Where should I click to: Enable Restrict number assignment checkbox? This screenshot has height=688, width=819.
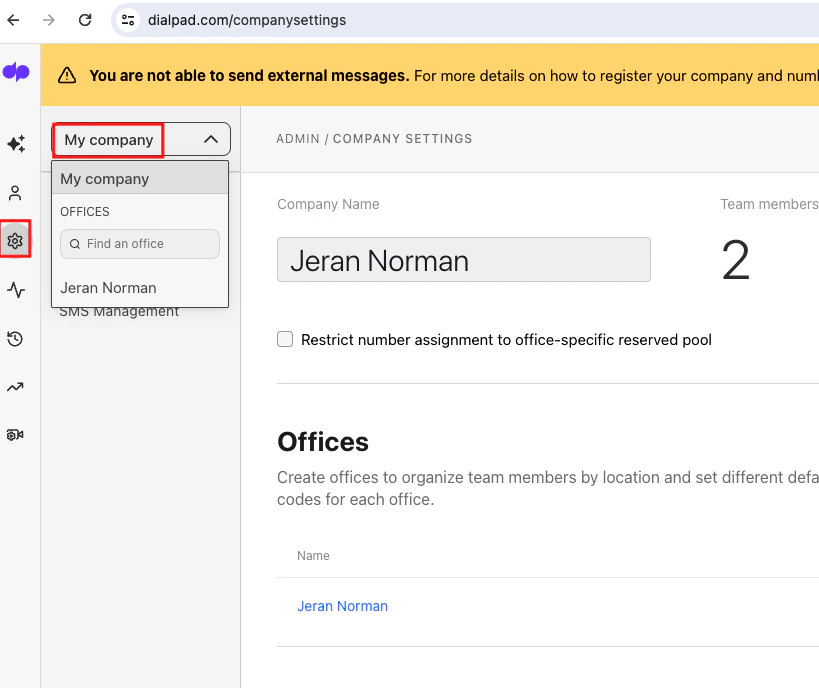(285, 339)
